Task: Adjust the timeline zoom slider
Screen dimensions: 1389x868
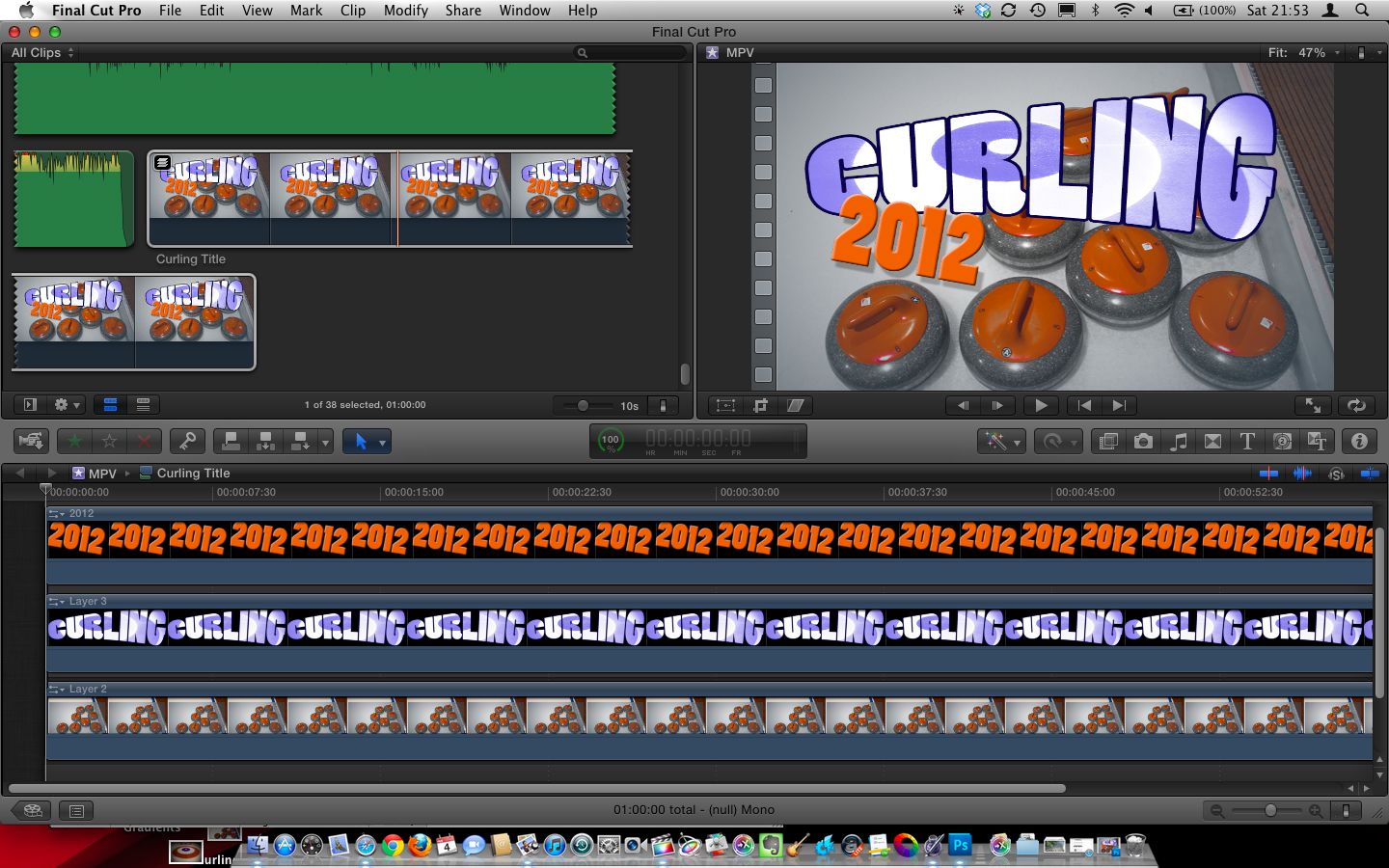Action: [x=1270, y=811]
